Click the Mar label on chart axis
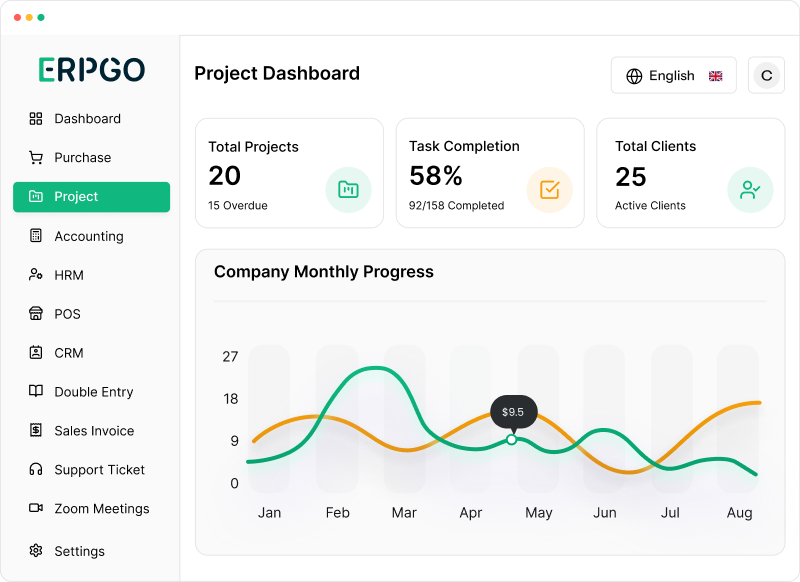Screen dimensions: 800x582 404,512
